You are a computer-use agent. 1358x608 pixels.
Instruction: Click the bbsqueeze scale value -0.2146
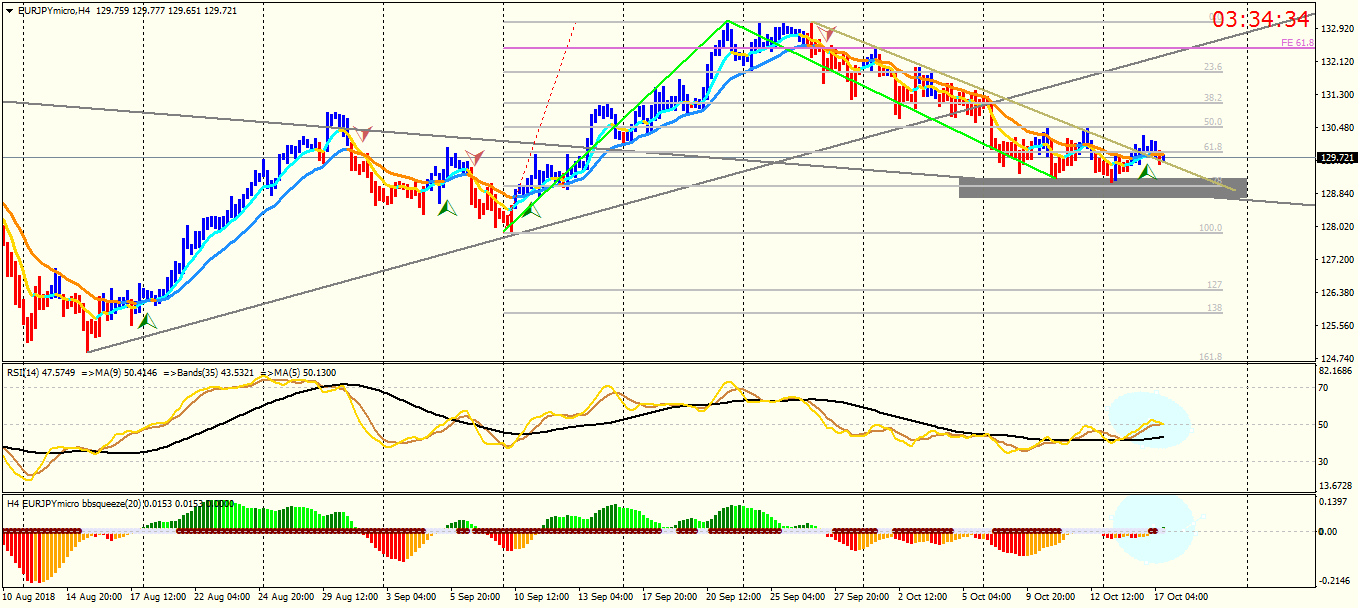(1335, 580)
